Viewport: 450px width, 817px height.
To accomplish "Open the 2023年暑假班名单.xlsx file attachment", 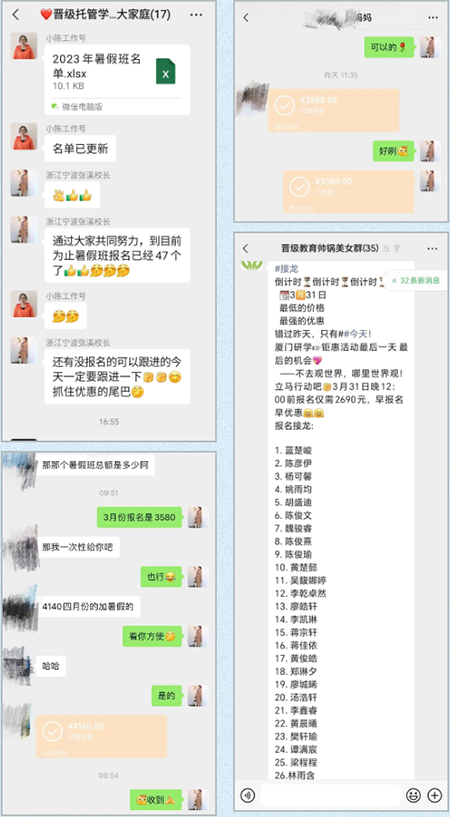I will tap(117, 79).
